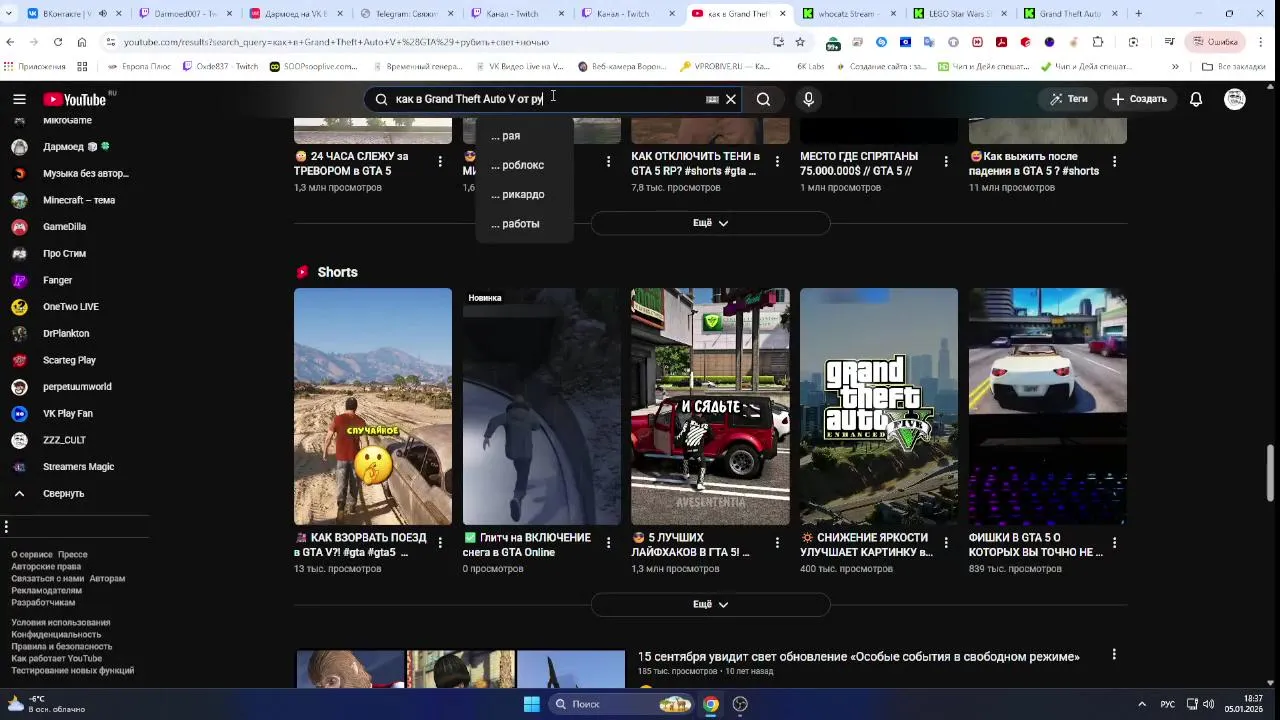
Task: Expand Ещё button below the Shorts row
Action: point(710,604)
